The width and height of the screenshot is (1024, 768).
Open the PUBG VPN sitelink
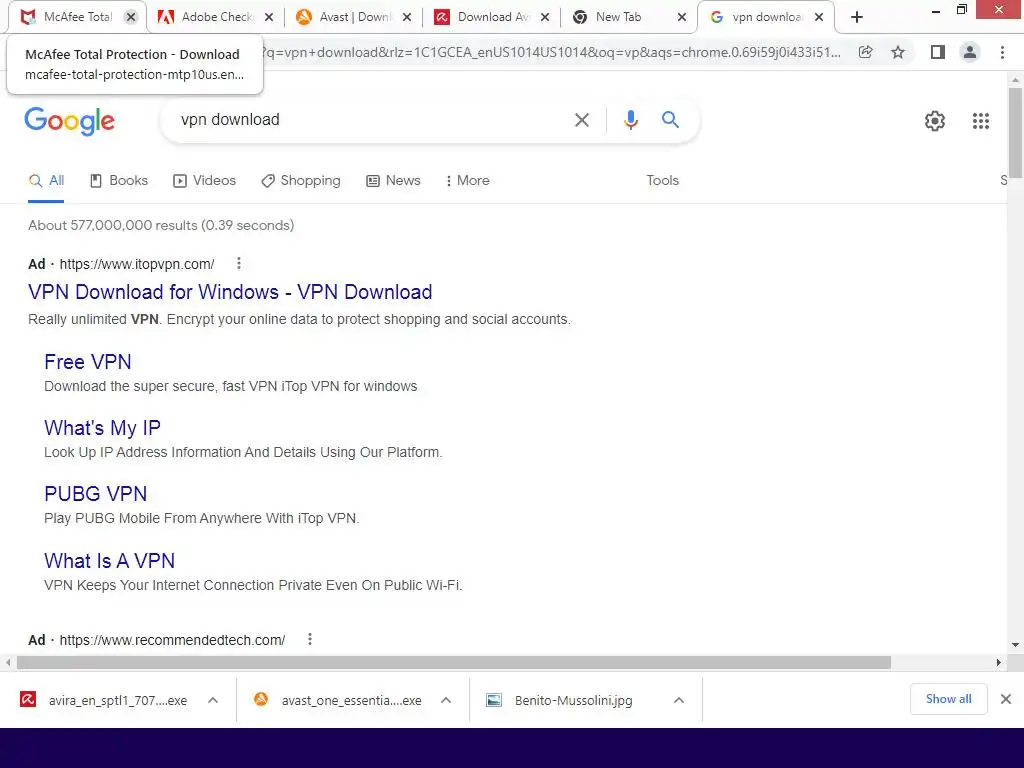[x=95, y=494]
